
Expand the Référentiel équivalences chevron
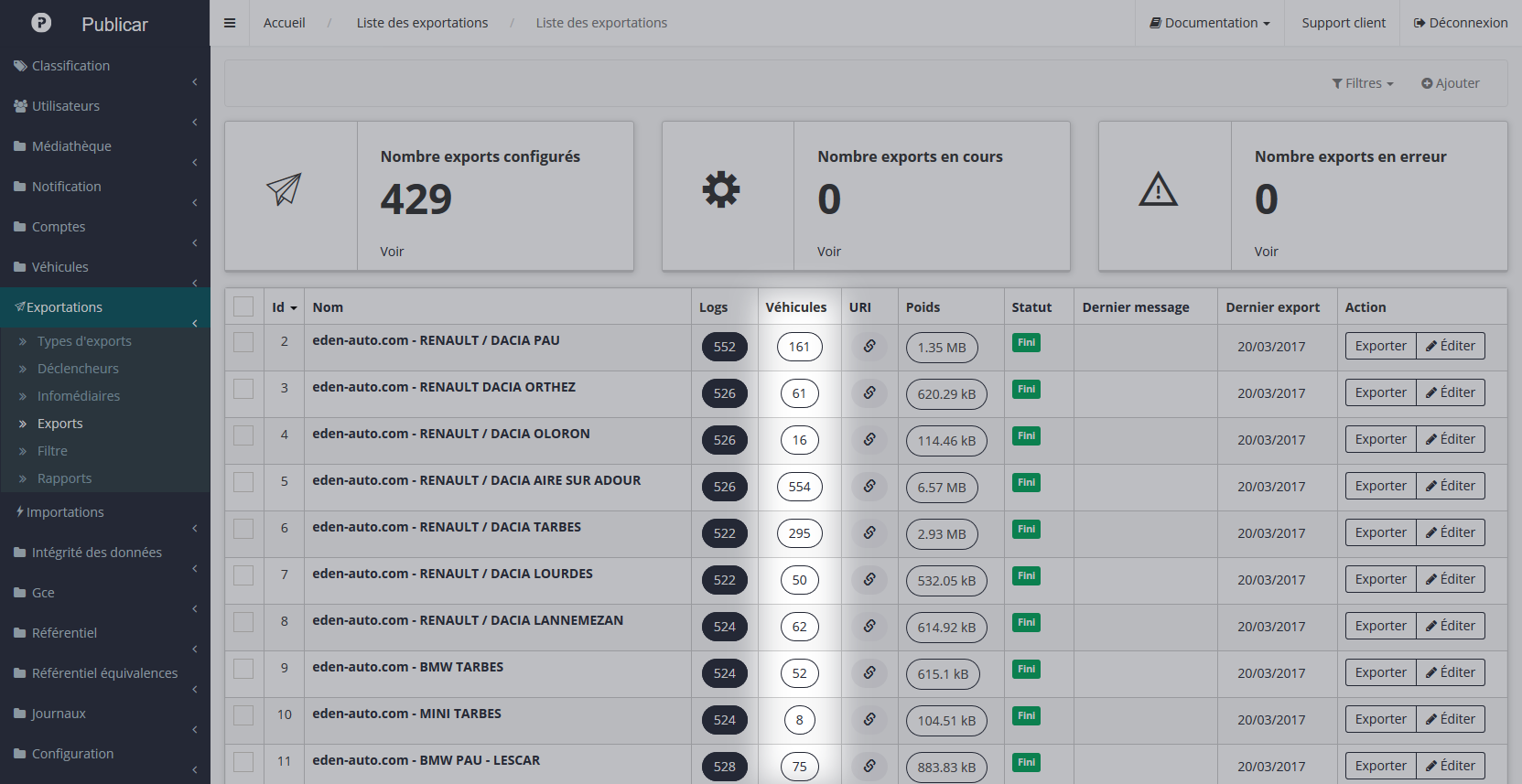point(195,690)
